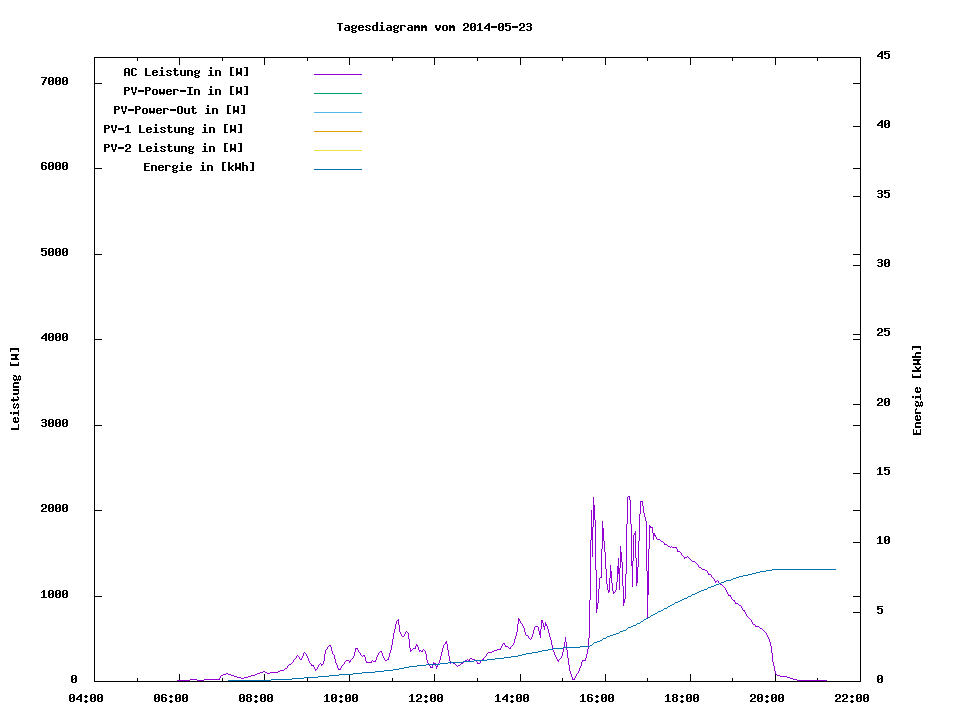Select the AC Leistung in [W] legend label
This screenshot has height=720, width=960.
[186, 72]
